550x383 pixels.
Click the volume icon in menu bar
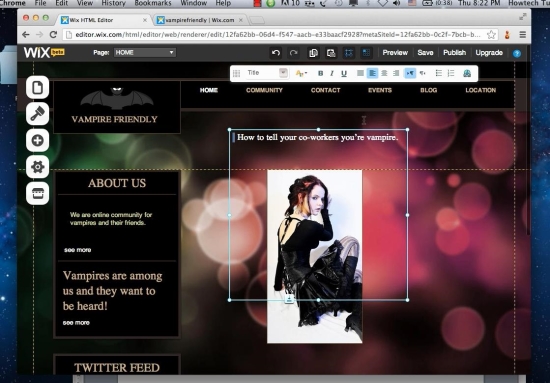[x=397, y=3]
